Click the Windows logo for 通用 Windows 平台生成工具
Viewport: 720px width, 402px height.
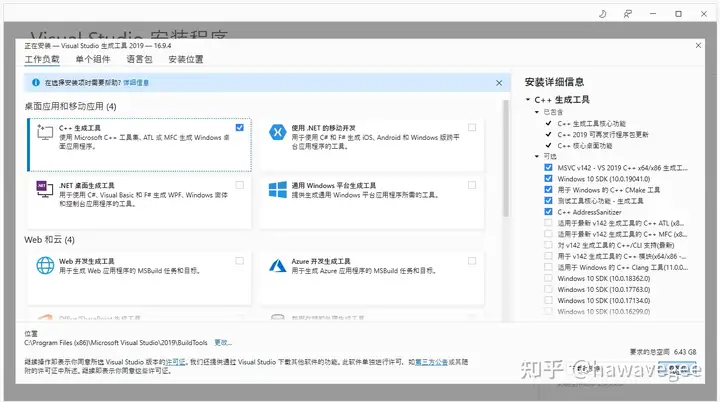click(277, 189)
